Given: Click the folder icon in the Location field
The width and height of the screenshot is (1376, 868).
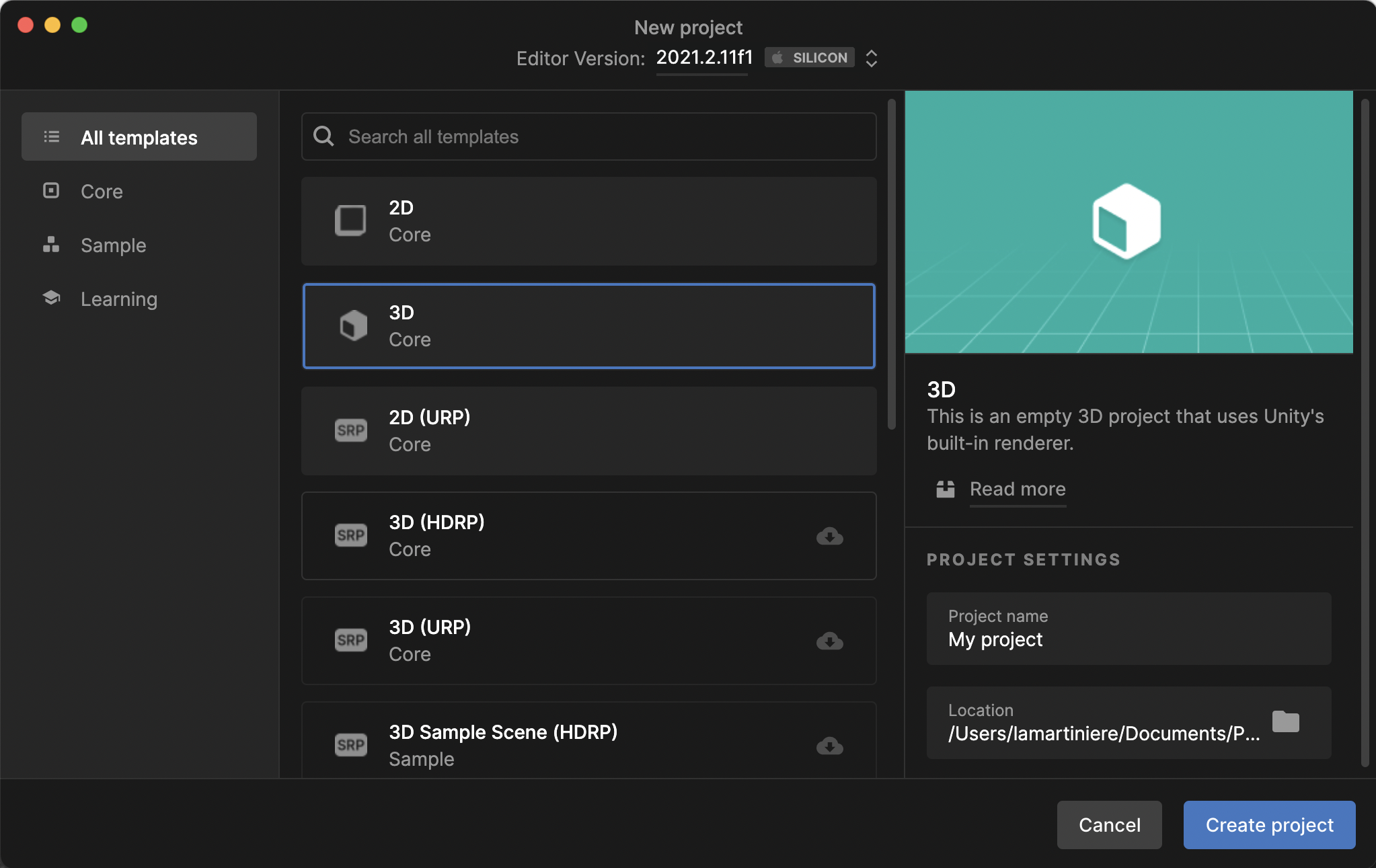Looking at the screenshot, I should tap(1285, 722).
